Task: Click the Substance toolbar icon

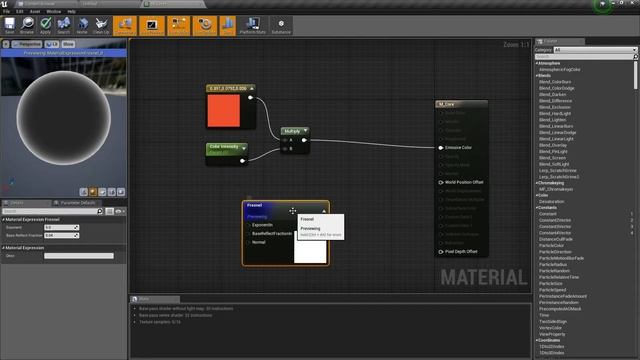Action: click(x=281, y=26)
